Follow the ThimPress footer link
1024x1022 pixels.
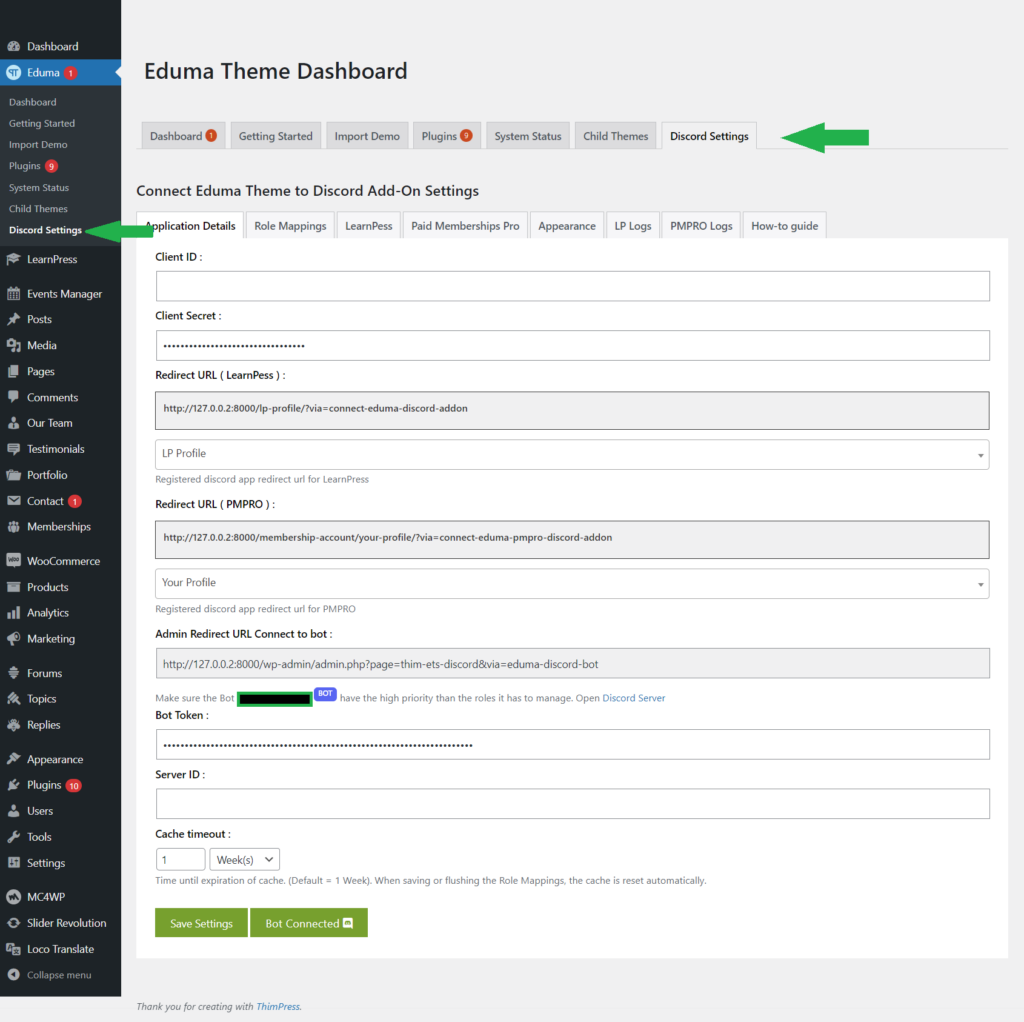[278, 1006]
